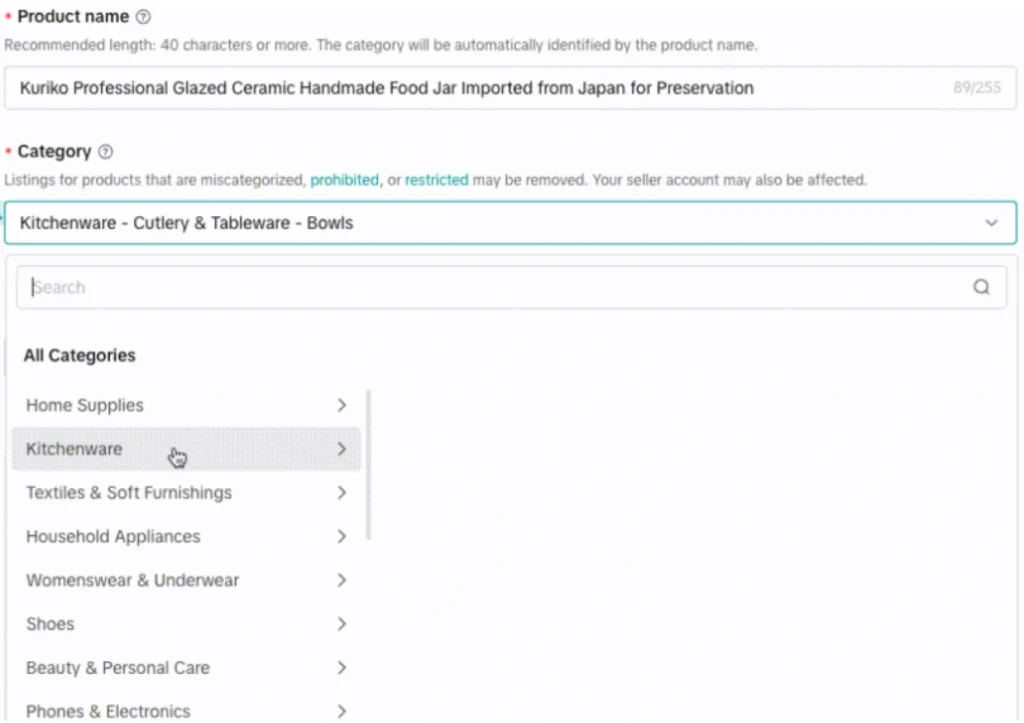Collapse the Category dropdown selector
The height and width of the screenshot is (723, 1024).
tap(991, 223)
